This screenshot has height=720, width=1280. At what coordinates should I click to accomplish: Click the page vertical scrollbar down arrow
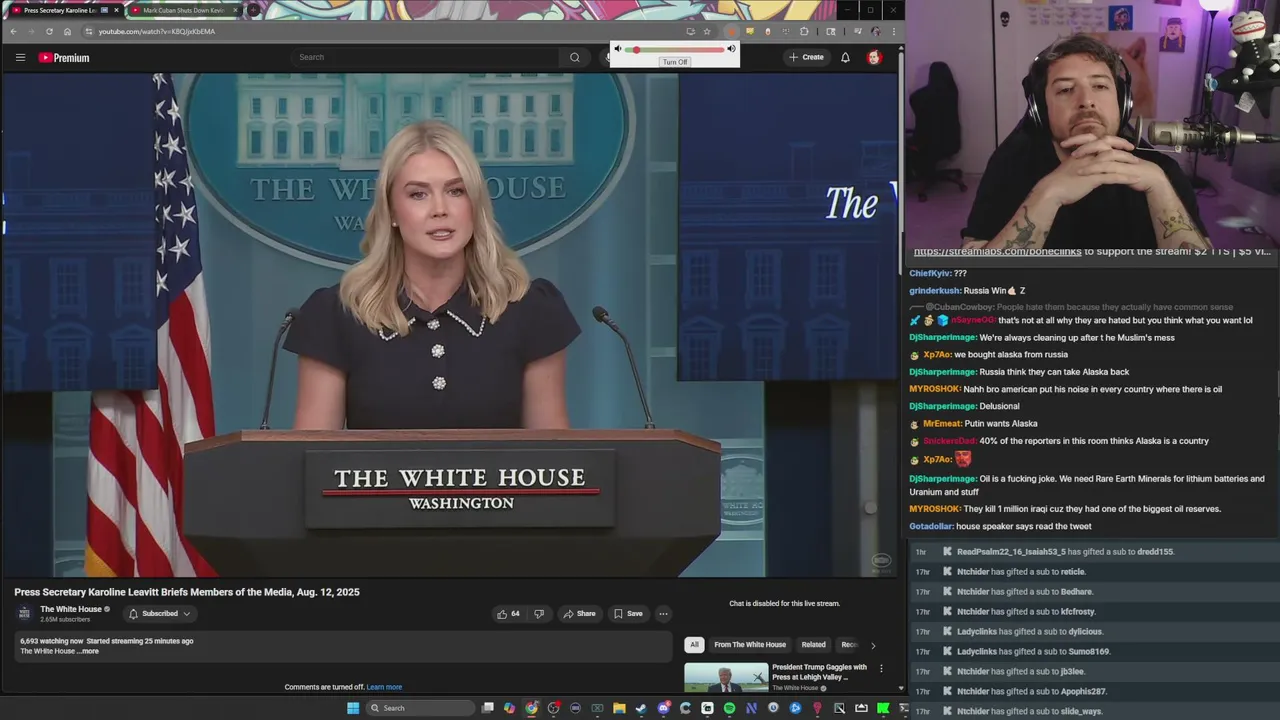click(901, 688)
